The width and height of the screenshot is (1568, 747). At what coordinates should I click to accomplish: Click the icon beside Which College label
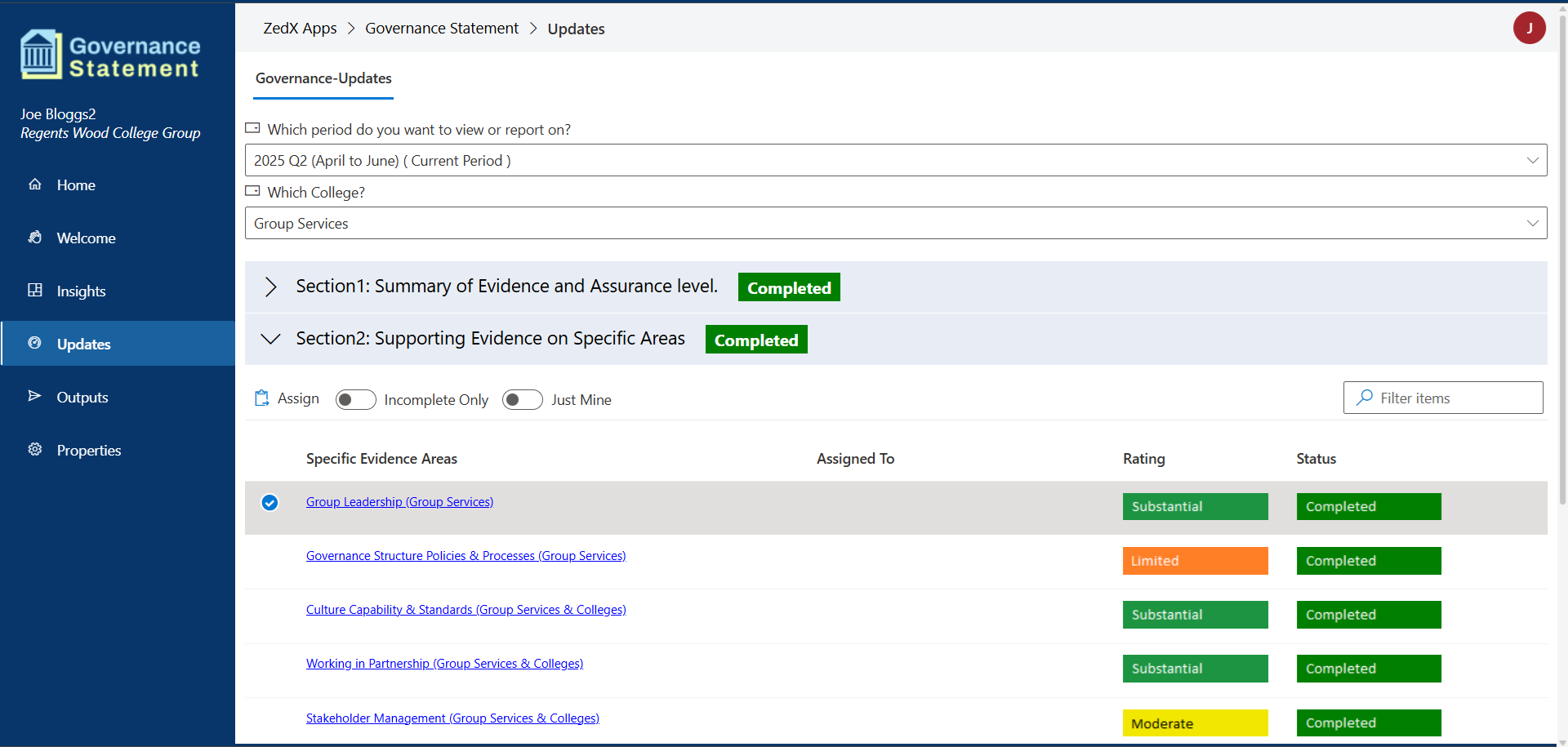pyautogui.click(x=253, y=191)
